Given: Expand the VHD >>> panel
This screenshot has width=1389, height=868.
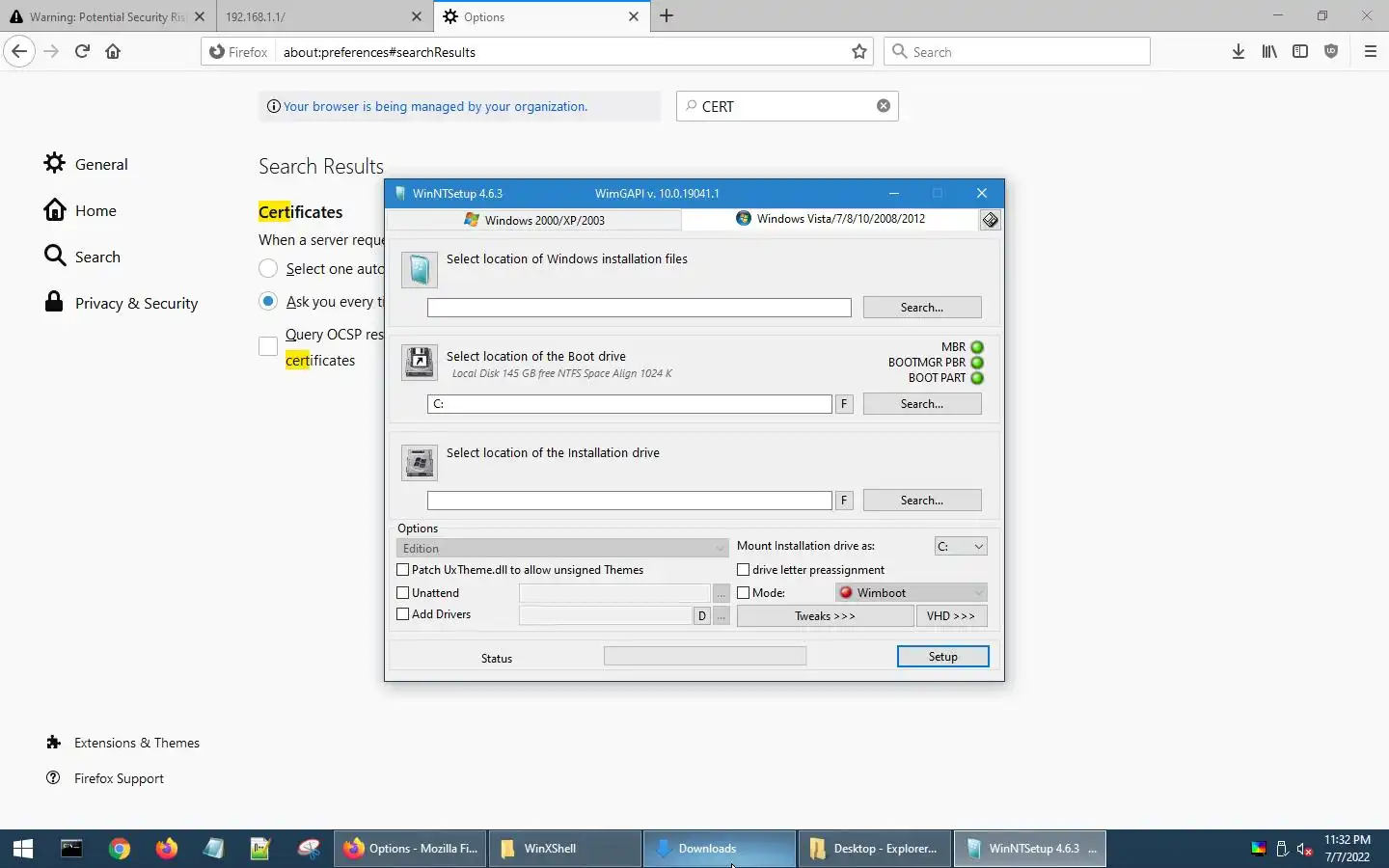Looking at the screenshot, I should (x=951, y=615).
